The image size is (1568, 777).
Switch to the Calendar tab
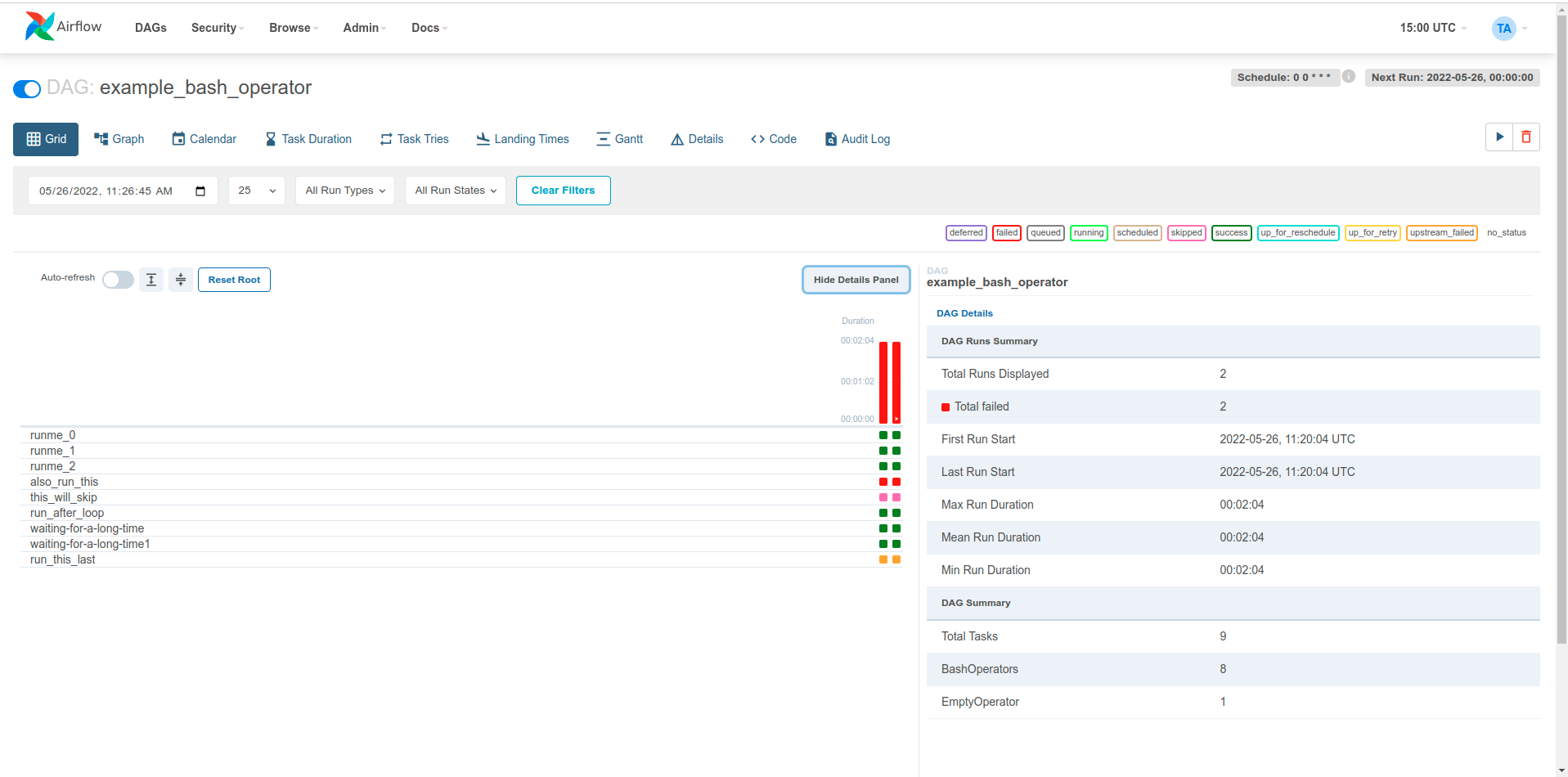204,139
